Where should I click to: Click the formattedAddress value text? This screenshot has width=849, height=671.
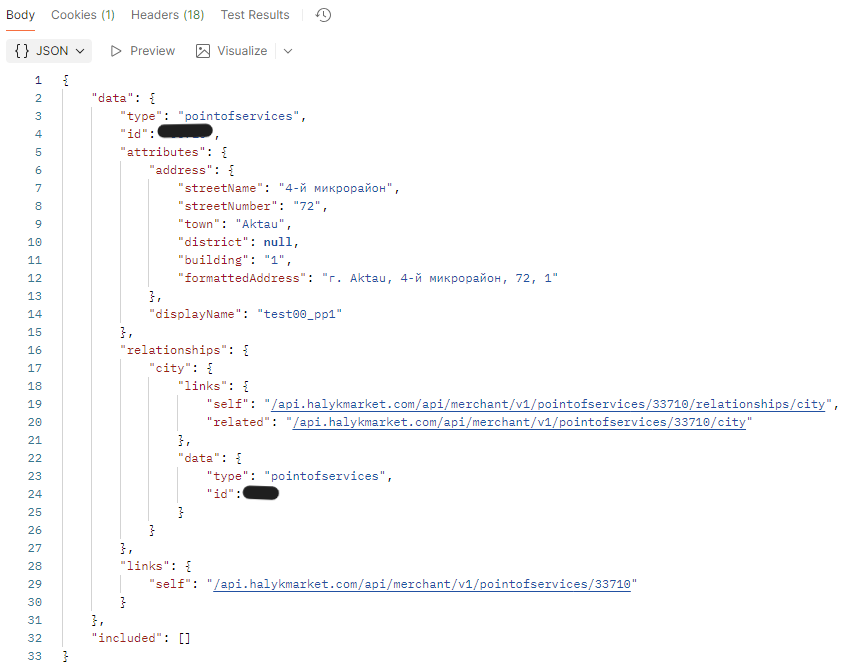point(432,278)
